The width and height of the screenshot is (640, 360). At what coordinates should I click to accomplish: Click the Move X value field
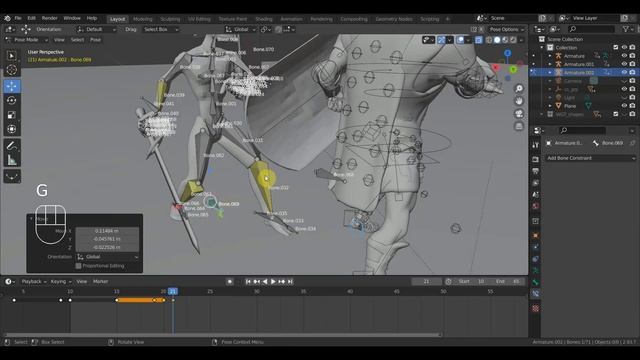click(107, 231)
